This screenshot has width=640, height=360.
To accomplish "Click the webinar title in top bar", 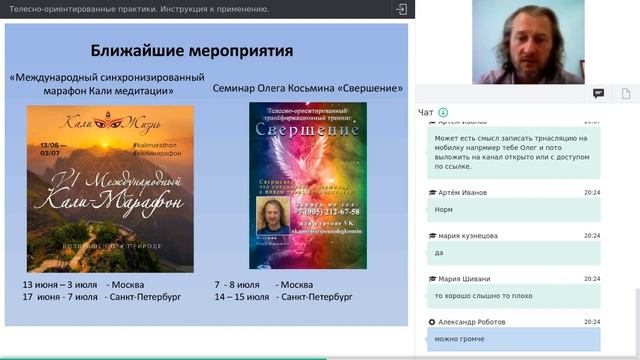I will pyautogui.click(x=139, y=9).
